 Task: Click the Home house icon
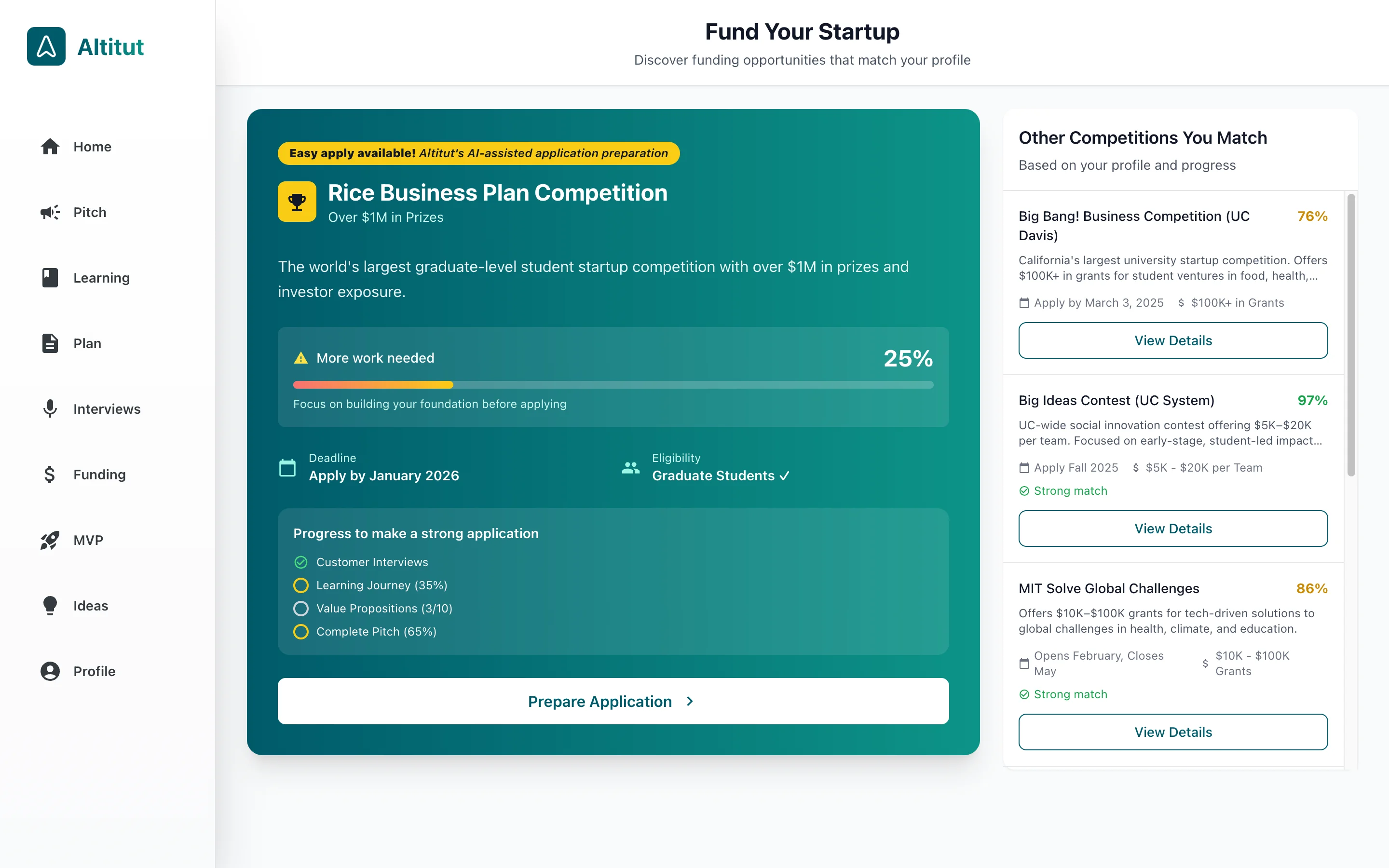(x=50, y=147)
